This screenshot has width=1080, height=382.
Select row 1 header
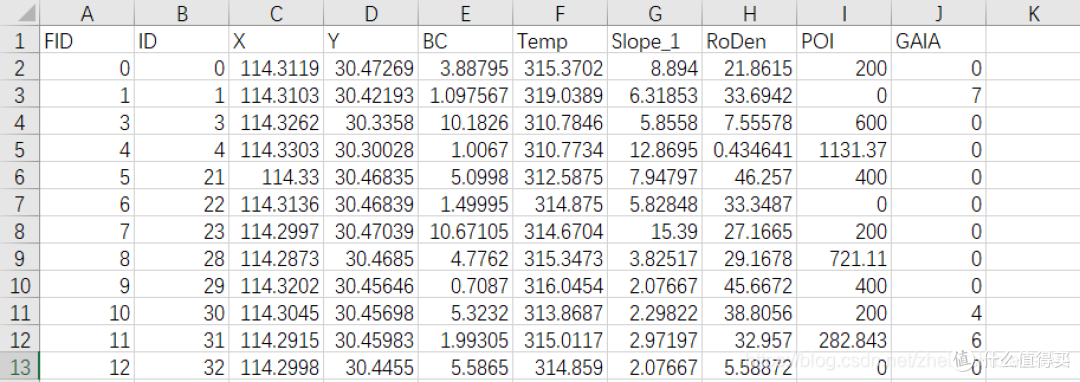19,41
